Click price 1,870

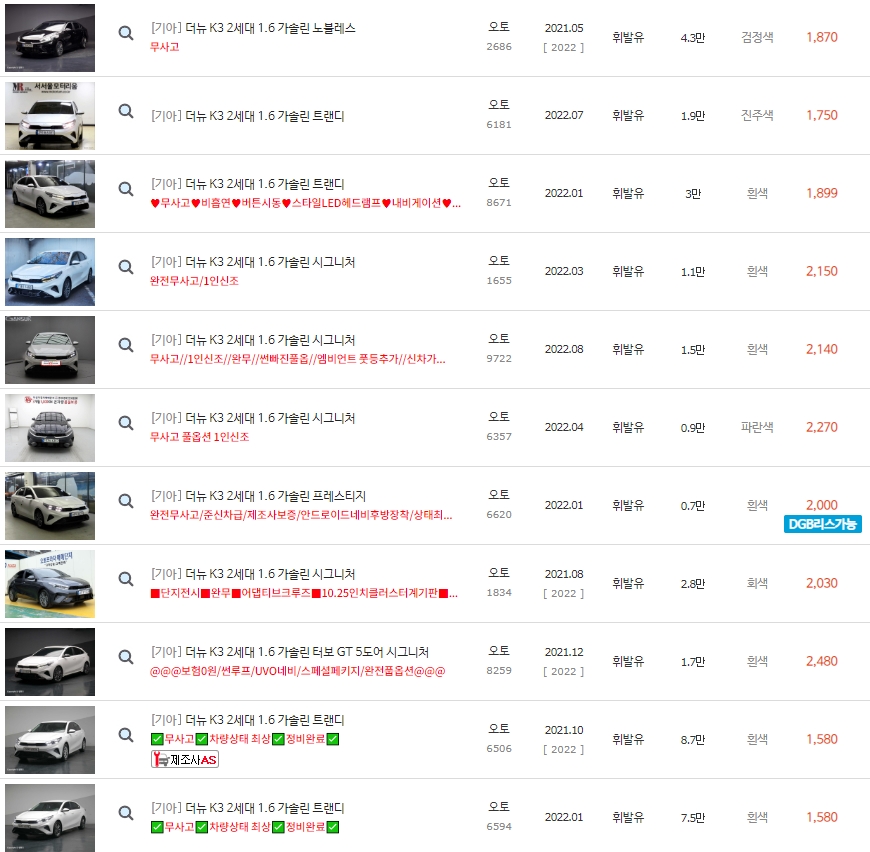coord(822,37)
